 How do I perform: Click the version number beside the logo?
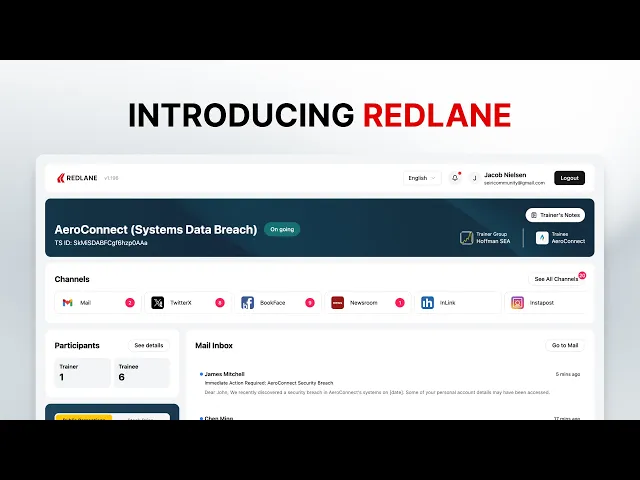(111, 178)
